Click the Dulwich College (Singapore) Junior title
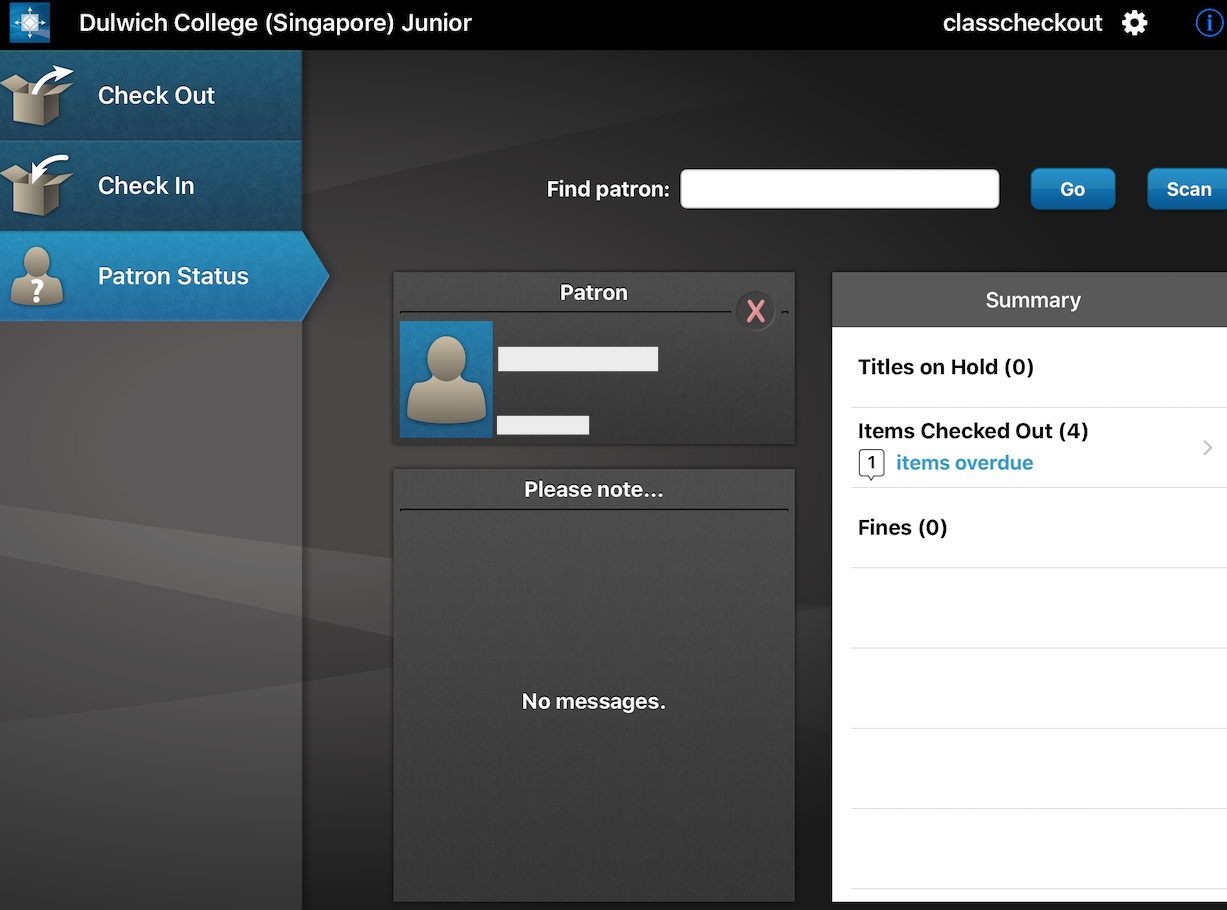Screen dimensions: 1227x910 coord(275,23)
